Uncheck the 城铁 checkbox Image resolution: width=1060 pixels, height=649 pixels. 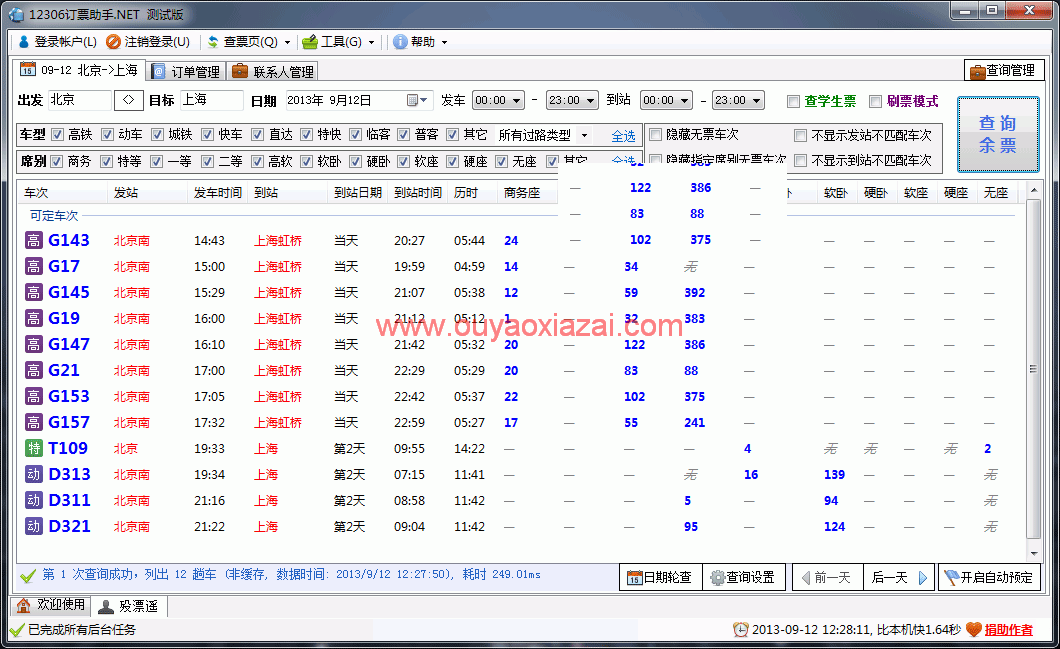[157, 135]
